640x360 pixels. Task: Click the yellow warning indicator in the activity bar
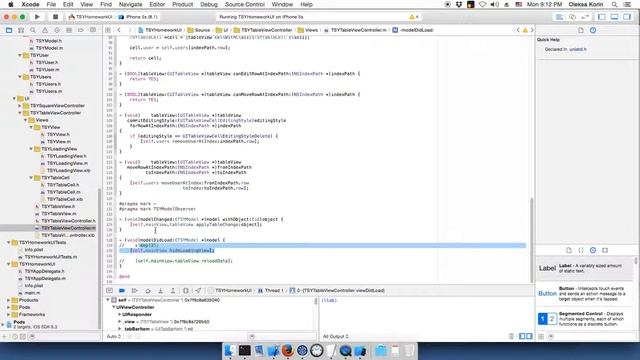[x=412, y=17]
